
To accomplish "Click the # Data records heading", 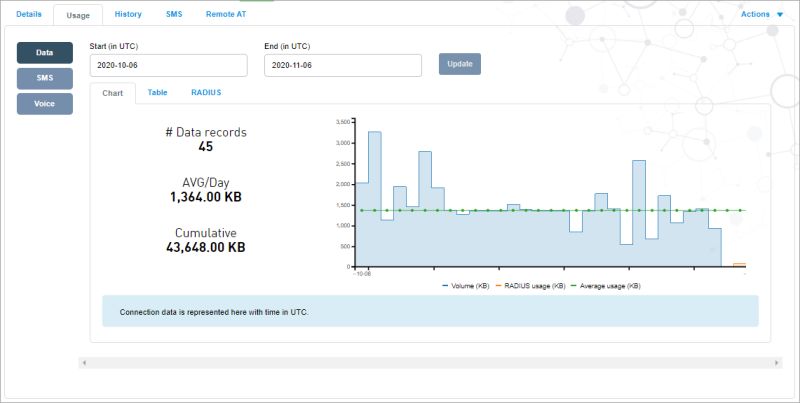I will point(206,132).
